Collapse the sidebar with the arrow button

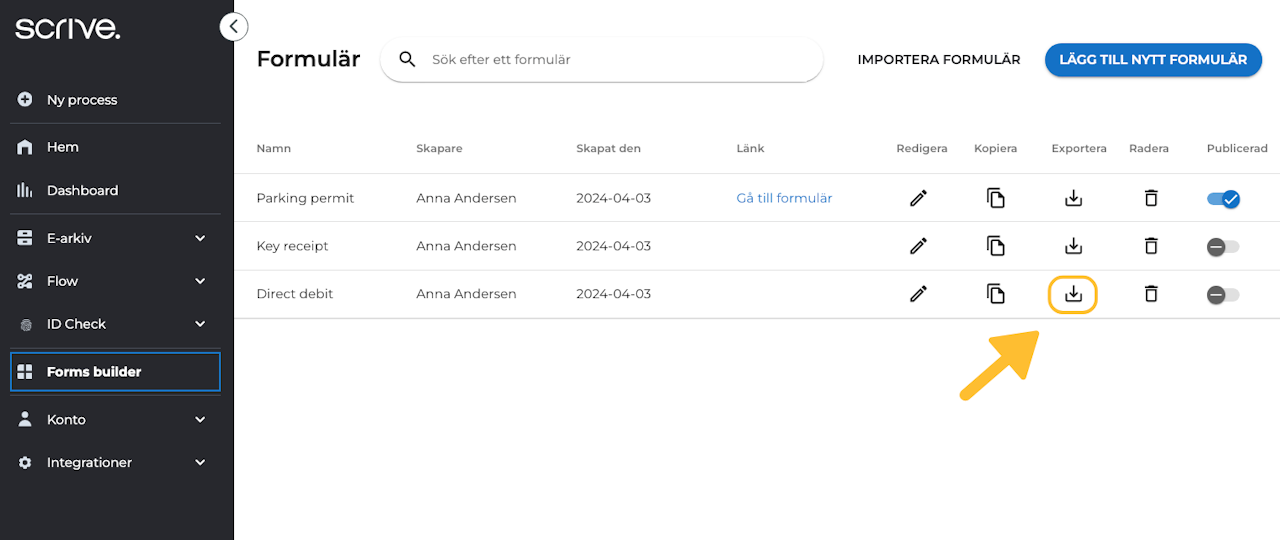click(233, 27)
